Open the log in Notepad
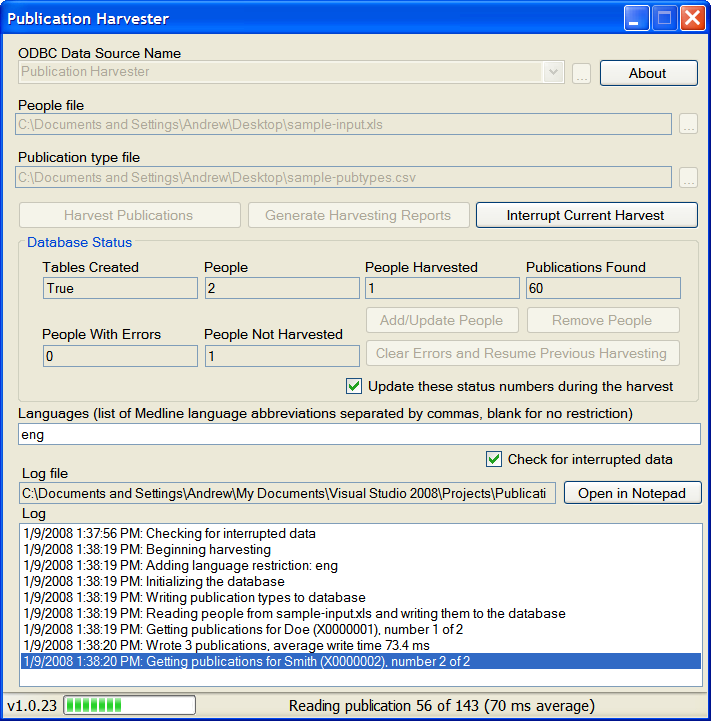The height and width of the screenshot is (721, 711). tap(632, 493)
